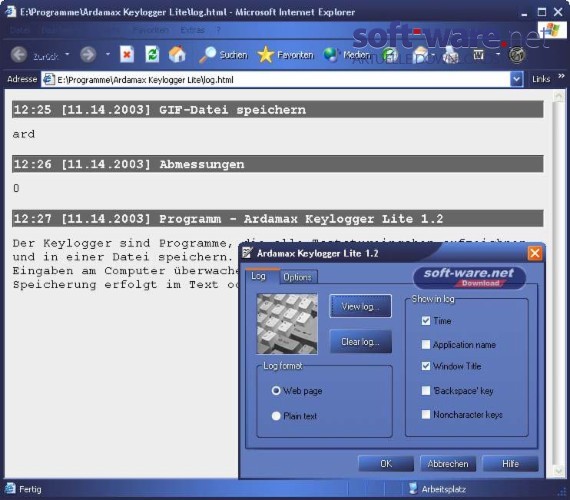Expand the Links bar chevron
570x500 pixels.
(561, 76)
